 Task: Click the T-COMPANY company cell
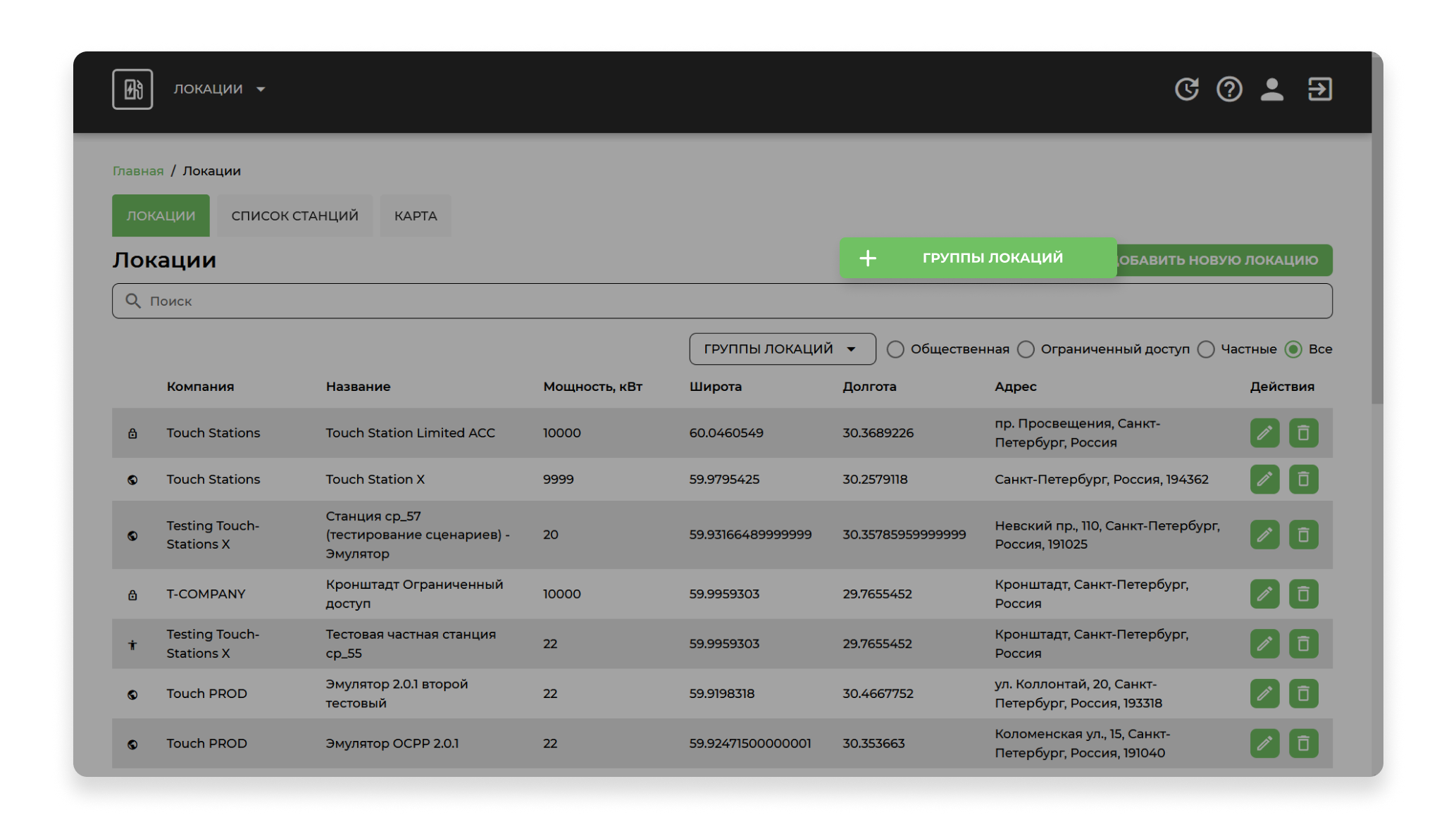coord(206,594)
